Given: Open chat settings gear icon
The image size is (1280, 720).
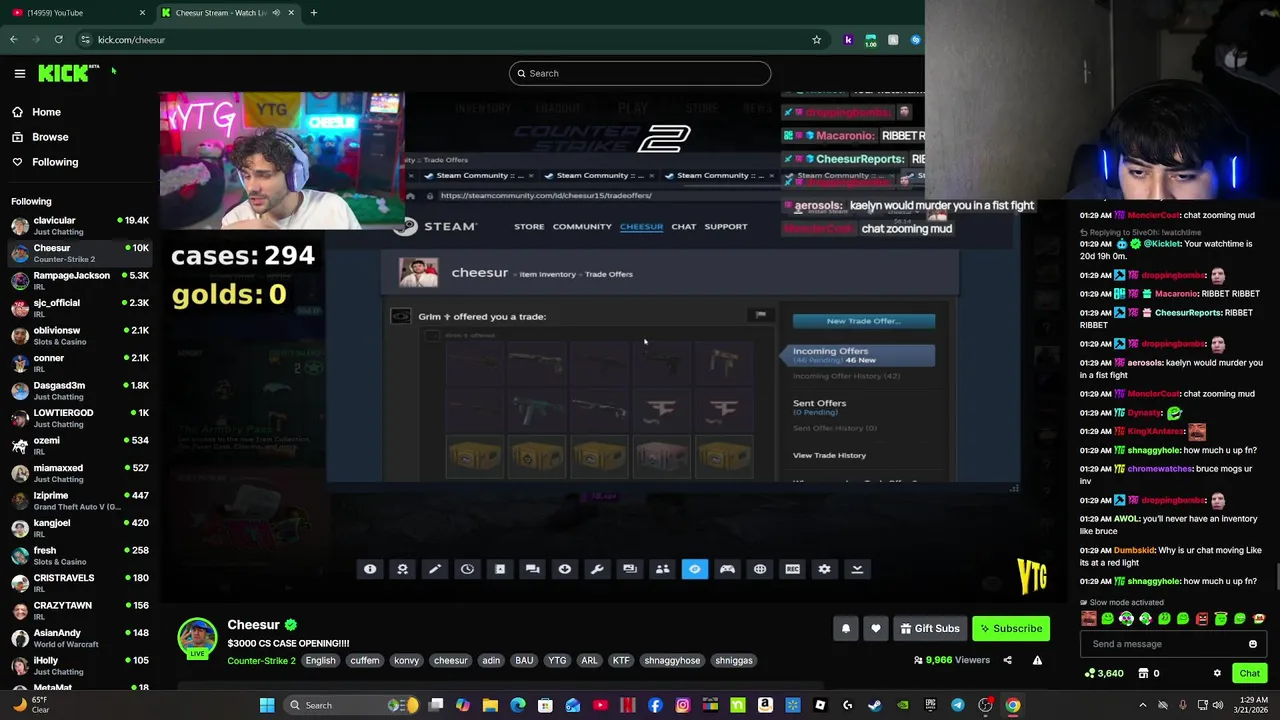Looking at the screenshot, I should (1217, 673).
